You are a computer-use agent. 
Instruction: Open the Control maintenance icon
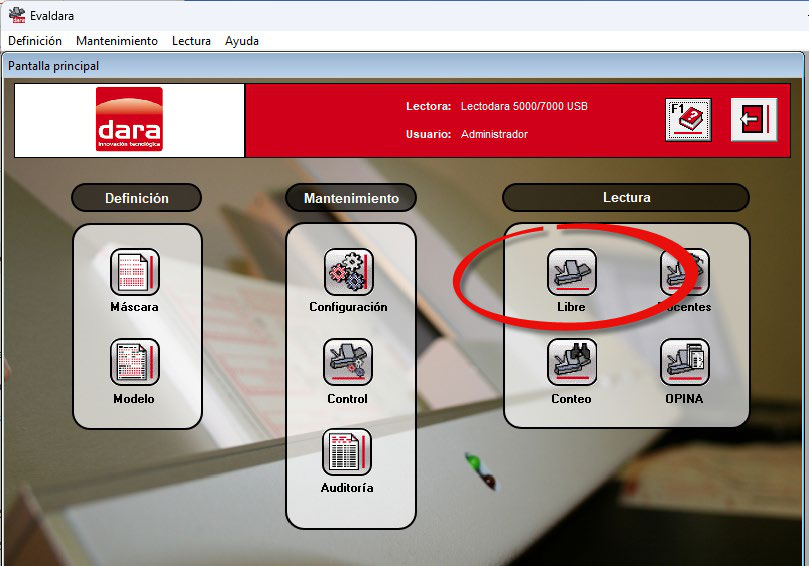coord(348,362)
